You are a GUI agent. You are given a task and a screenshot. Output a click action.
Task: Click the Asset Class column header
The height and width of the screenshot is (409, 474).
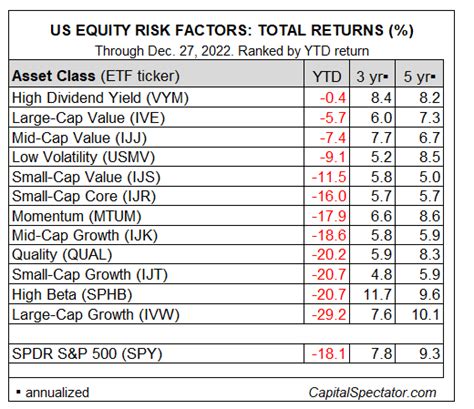coord(96,76)
